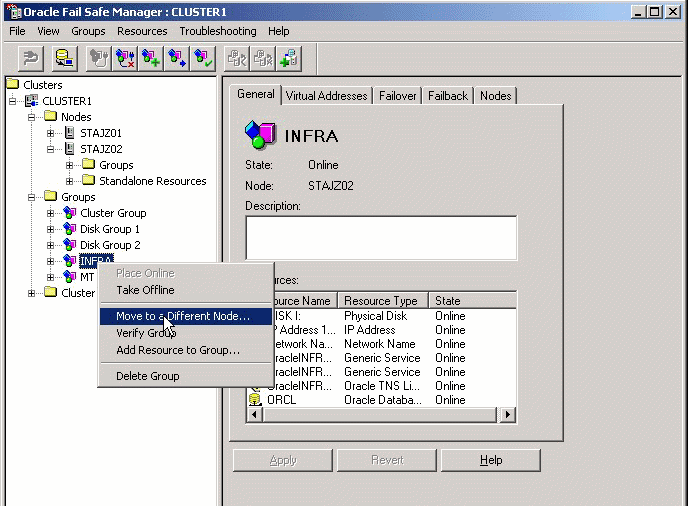Open the View menu
This screenshot has height=506, width=688.
(48, 31)
